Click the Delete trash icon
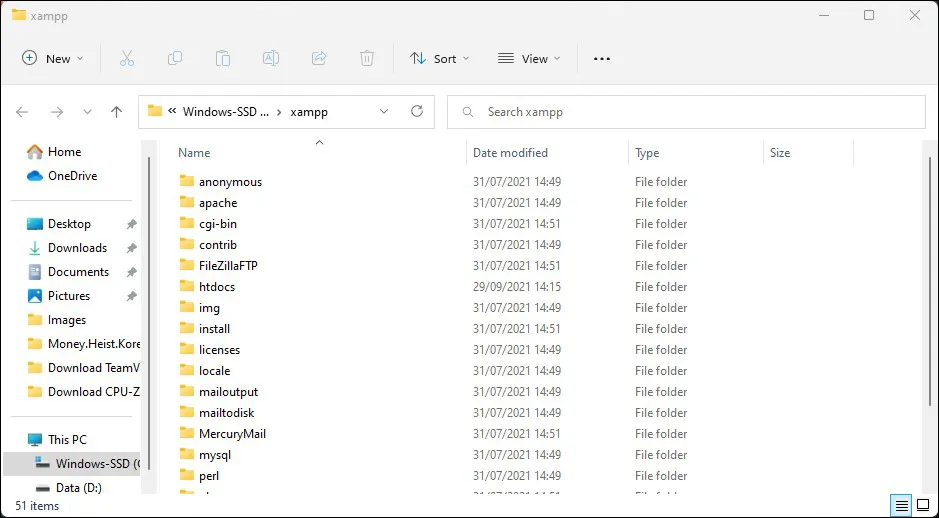This screenshot has width=939, height=518. [367, 58]
